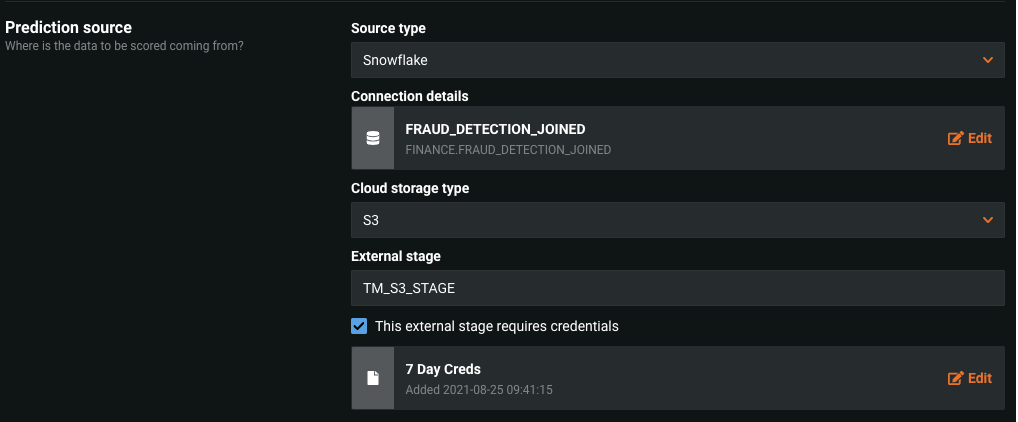The image size is (1018, 422).
Task: Click the Prediction source heading
Action: [x=68, y=28]
